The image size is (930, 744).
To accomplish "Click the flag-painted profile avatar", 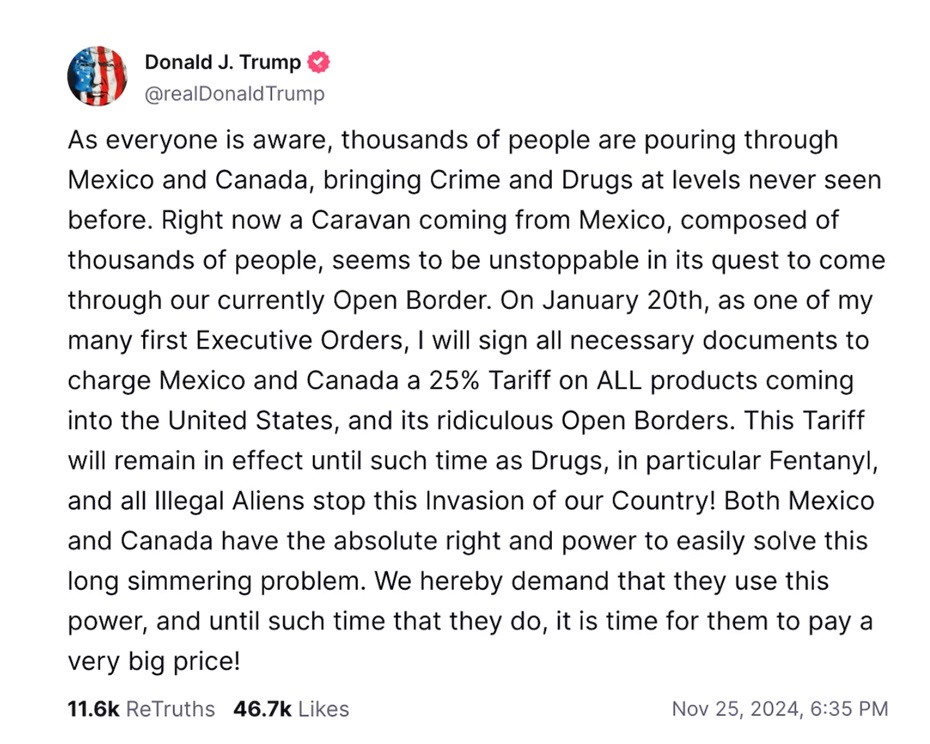I will coord(97,76).
